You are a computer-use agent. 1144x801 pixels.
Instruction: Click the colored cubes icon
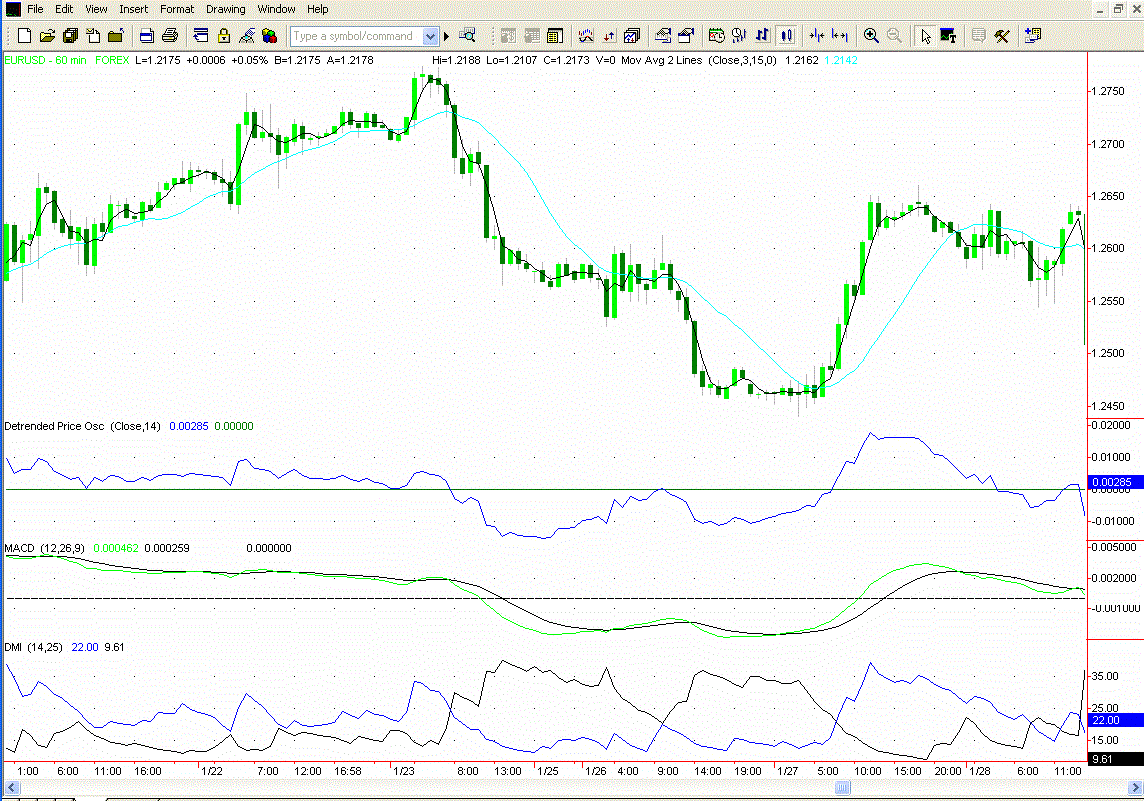(269, 35)
